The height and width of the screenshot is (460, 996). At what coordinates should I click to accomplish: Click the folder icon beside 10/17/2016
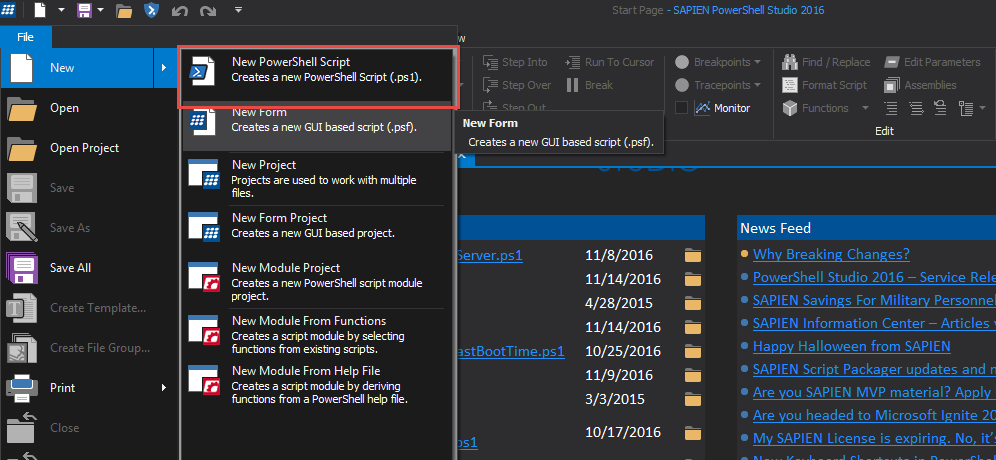pos(693,433)
